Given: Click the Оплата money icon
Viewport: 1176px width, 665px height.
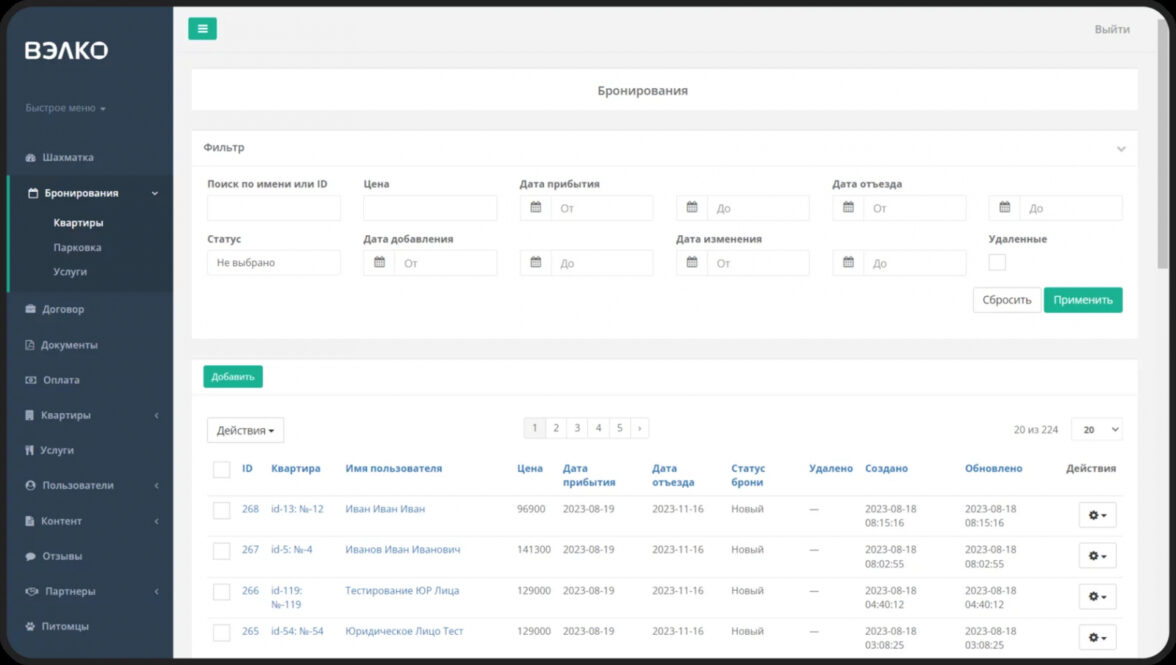Looking at the screenshot, I should 31,380.
